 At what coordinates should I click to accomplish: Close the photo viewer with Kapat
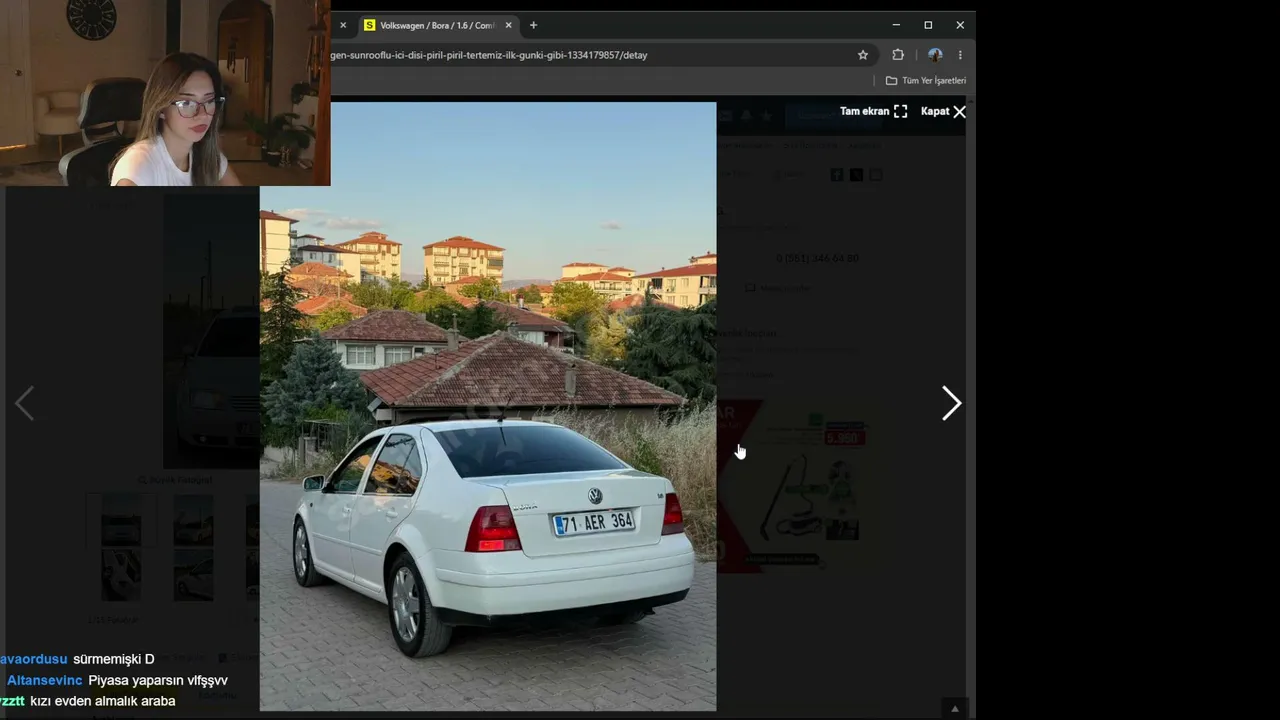pyautogui.click(x=944, y=111)
